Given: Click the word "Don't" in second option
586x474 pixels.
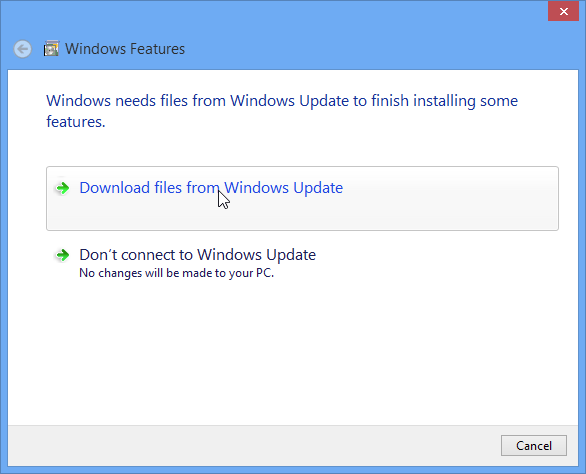Looking at the screenshot, I should pyautogui.click(x=98, y=255).
